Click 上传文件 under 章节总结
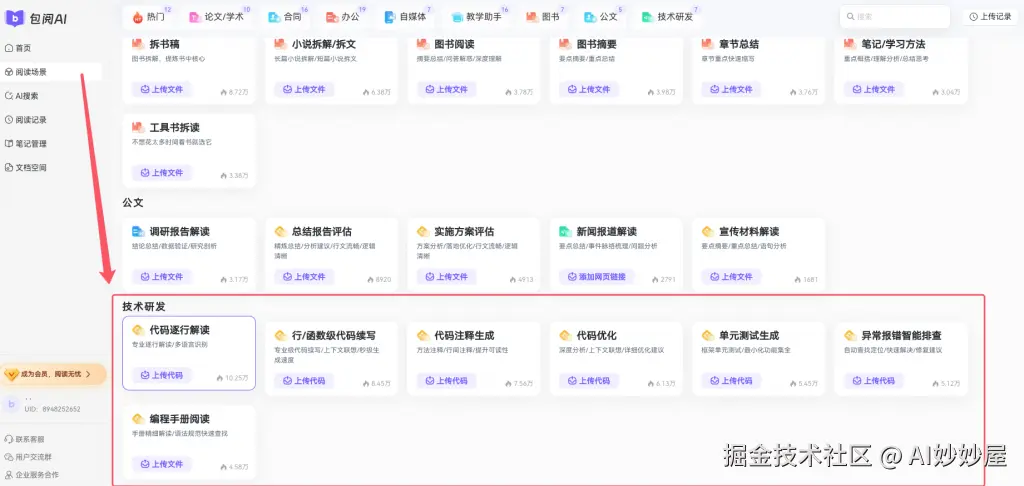1024x486 pixels. pos(732,89)
